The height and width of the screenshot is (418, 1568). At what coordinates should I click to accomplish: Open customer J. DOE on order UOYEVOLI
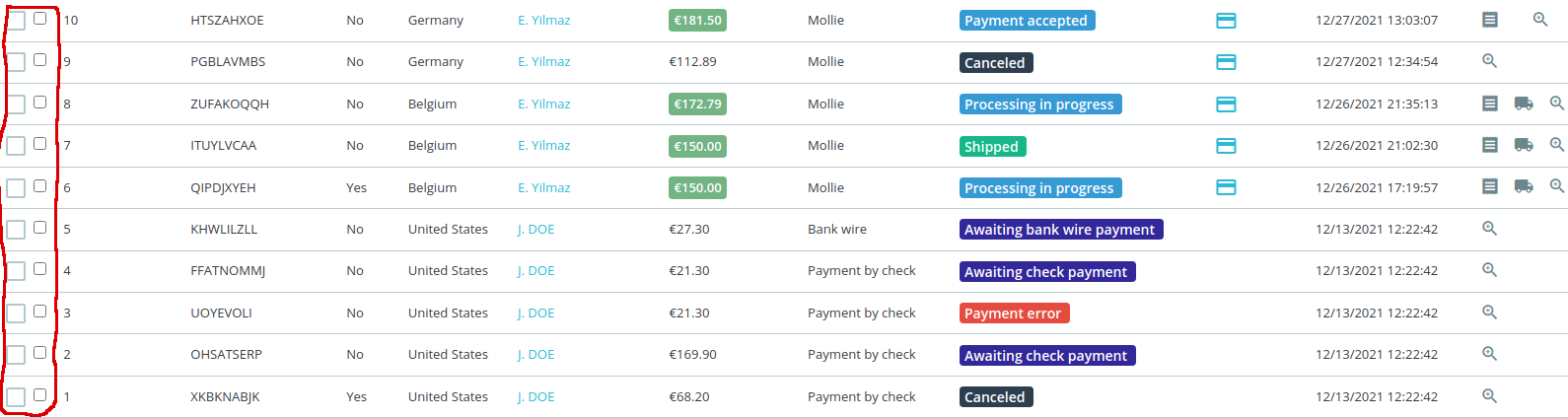click(536, 313)
